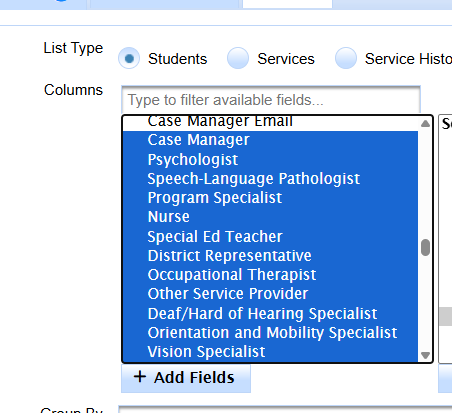The width and height of the screenshot is (452, 413).
Task: Choose District Representative in the list
Action: (270, 256)
